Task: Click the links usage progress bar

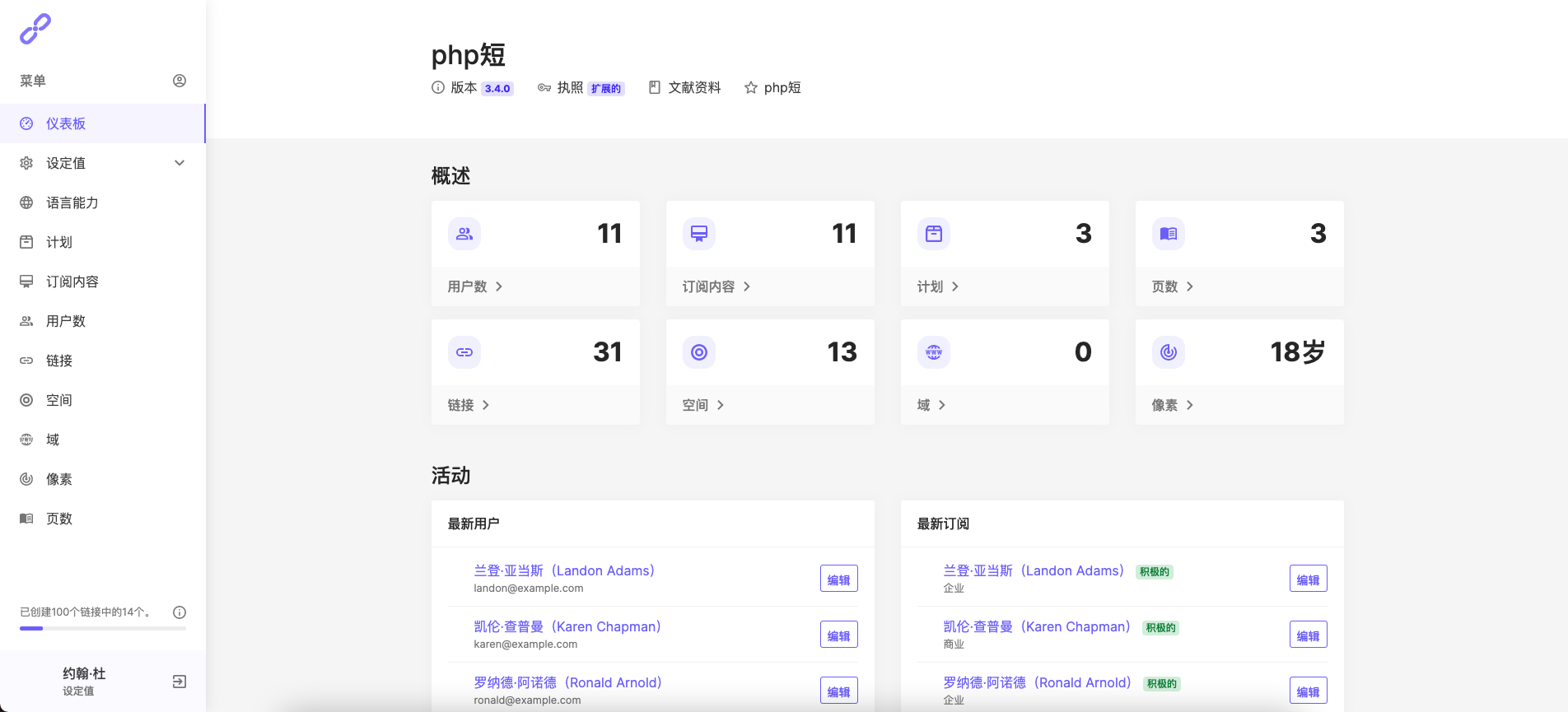Action: (x=103, y=628)
